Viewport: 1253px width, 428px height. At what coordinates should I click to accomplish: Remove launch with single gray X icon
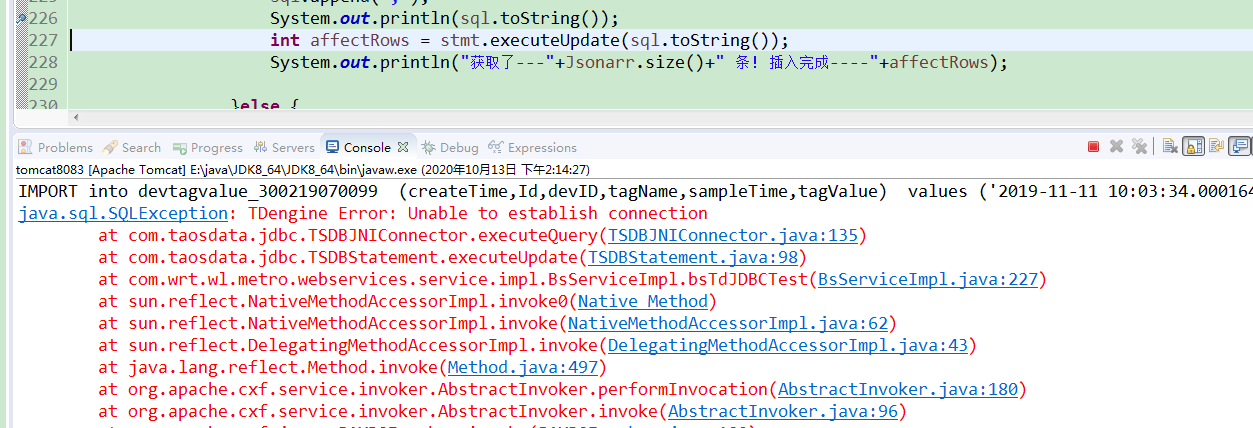[x=1116, y=147]
